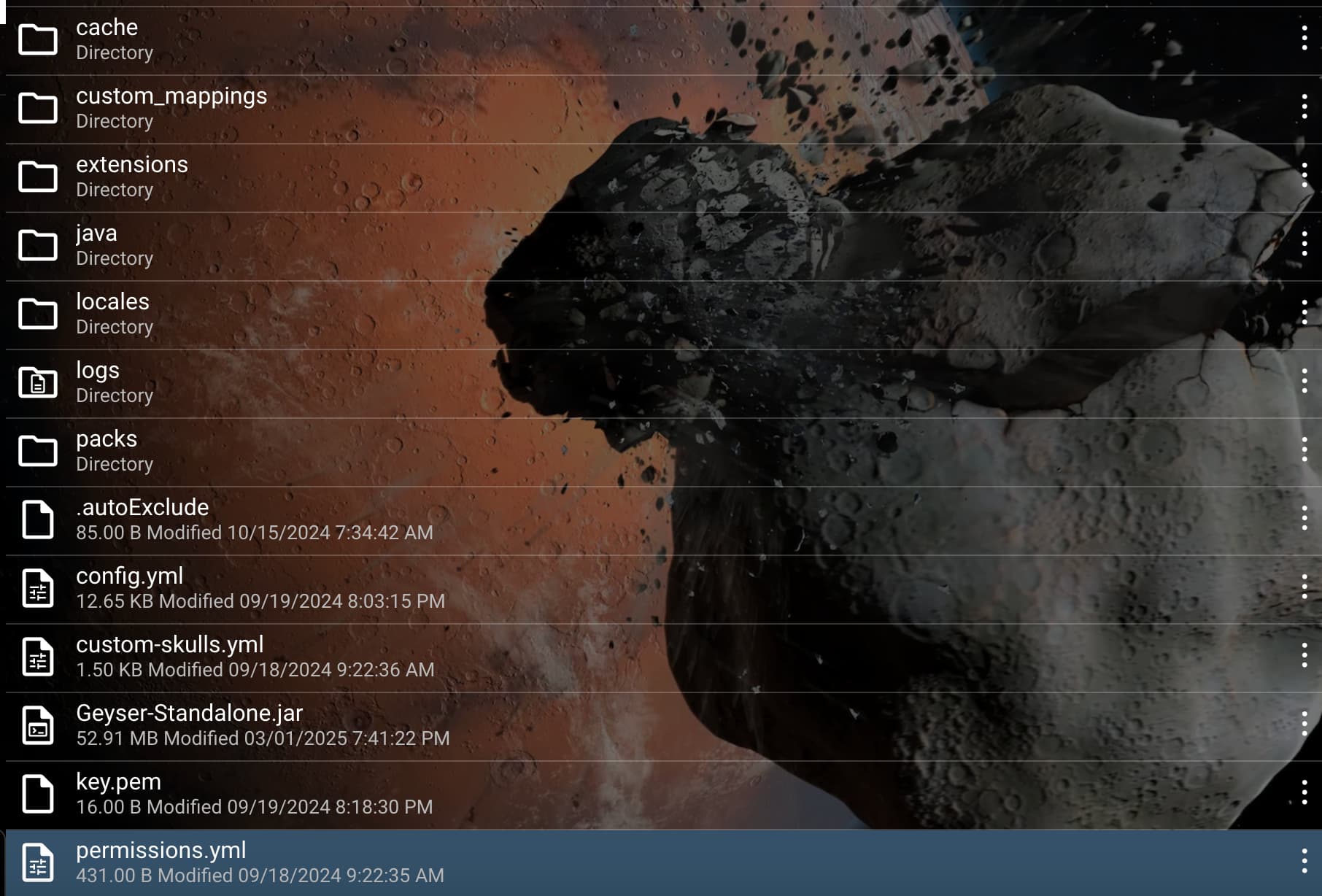Click the 431.00 B details under permissions.yml
Viewport: 1322px width, 896px height.
(260, 876)
